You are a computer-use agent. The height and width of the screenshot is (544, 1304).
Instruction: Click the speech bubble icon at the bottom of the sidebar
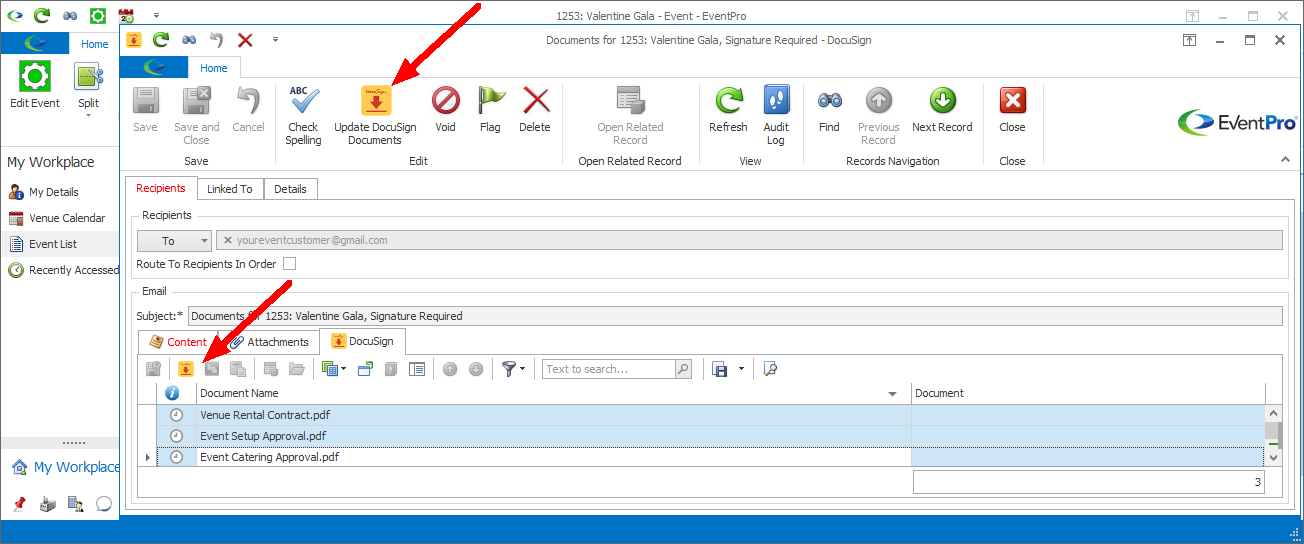click(x=103, y=503)
